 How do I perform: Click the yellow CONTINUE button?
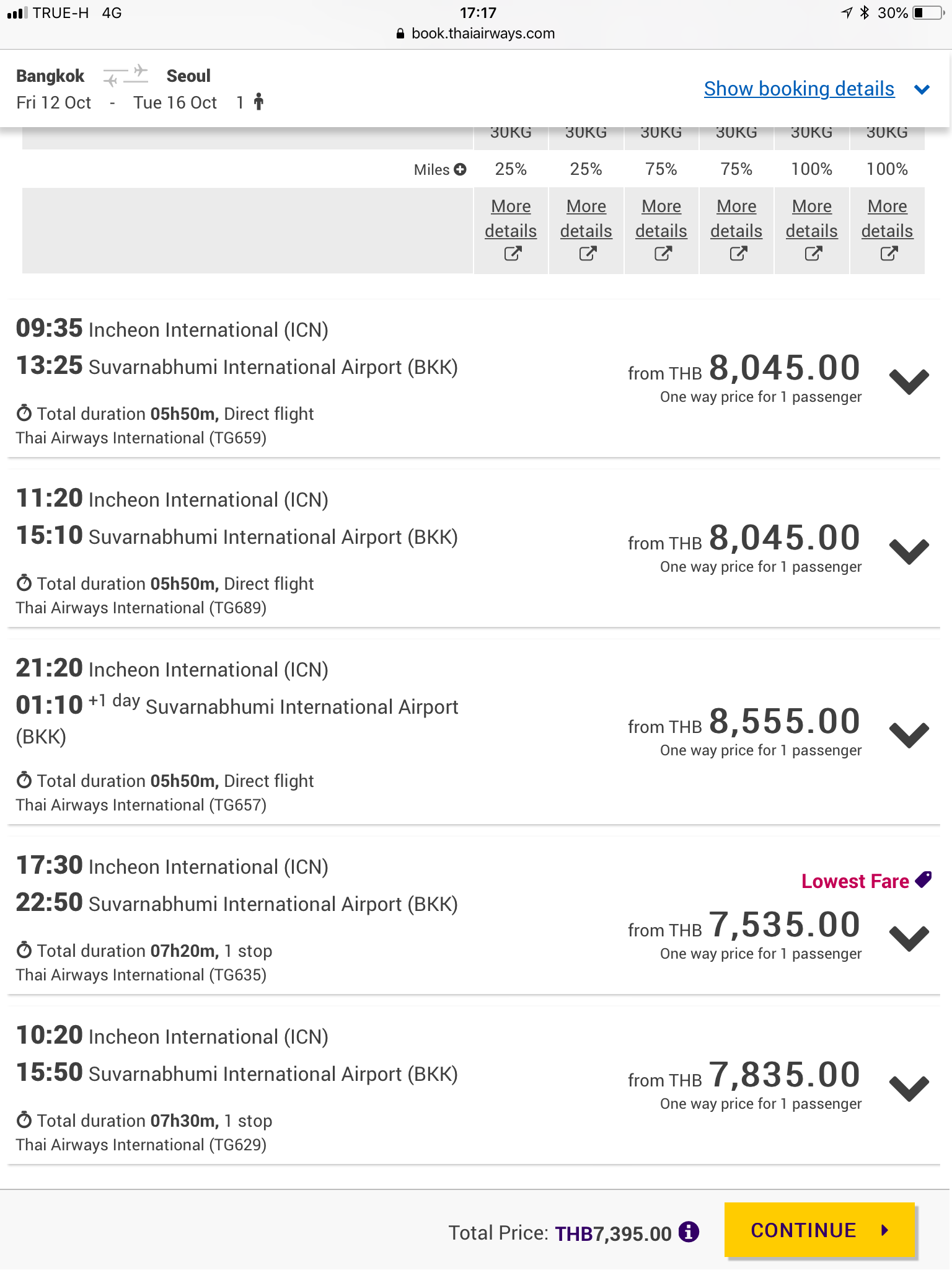(x=819, y=1230)
